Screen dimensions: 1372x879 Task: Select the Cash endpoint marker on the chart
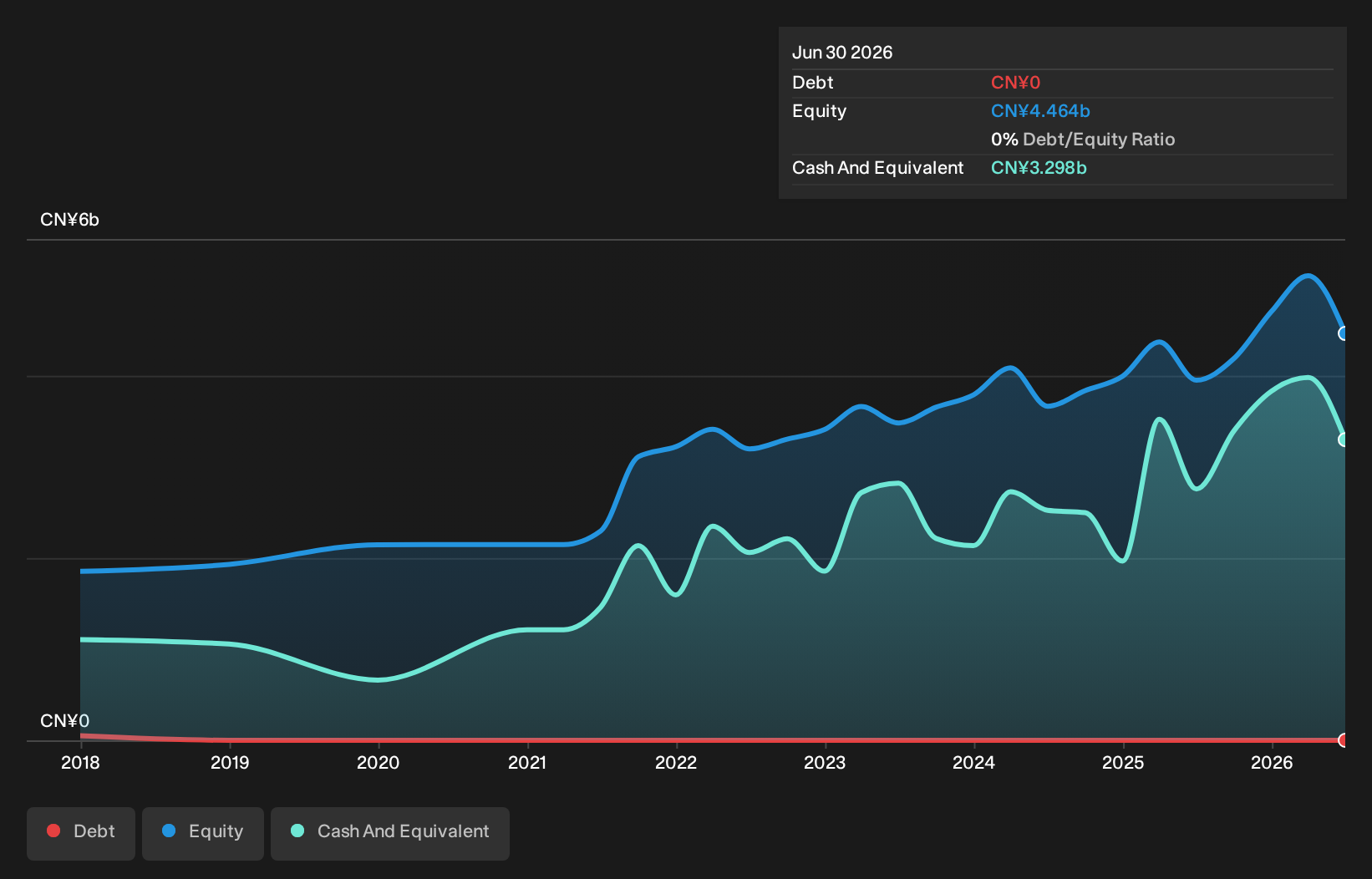click(1344, 439)
